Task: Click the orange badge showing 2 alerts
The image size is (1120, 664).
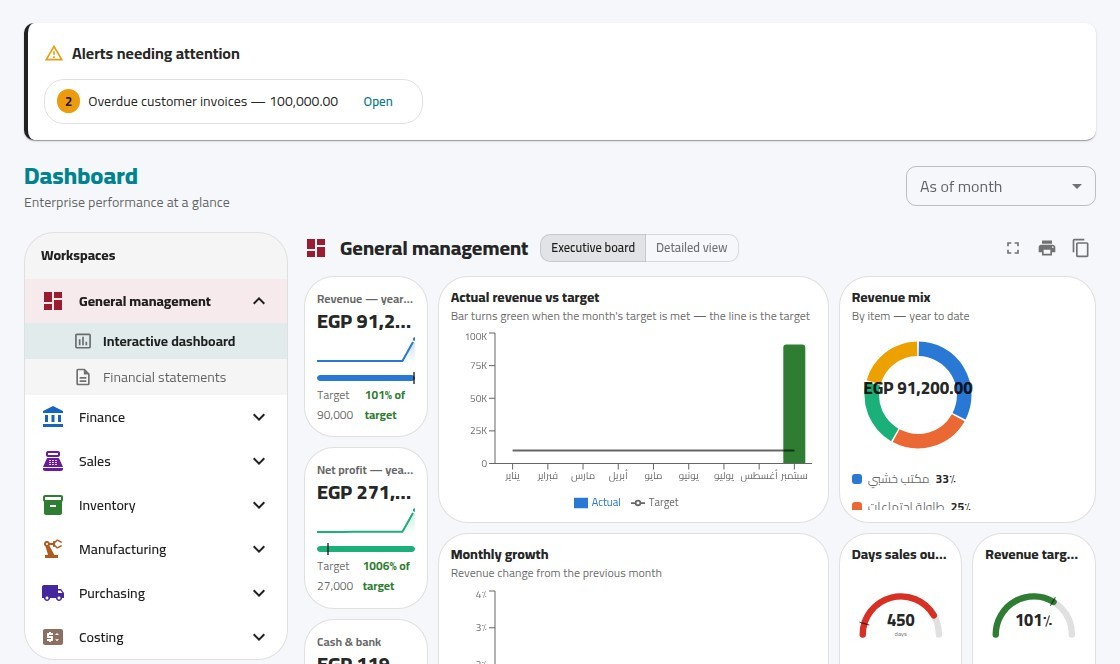Action: [69, 101]
